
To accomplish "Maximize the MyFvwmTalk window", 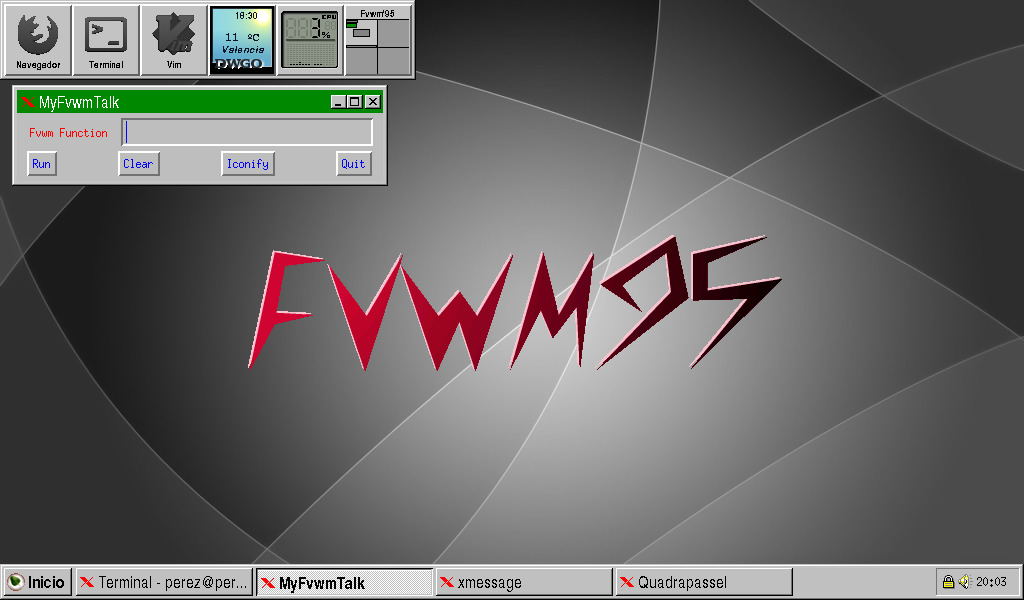I will [355, 102].
